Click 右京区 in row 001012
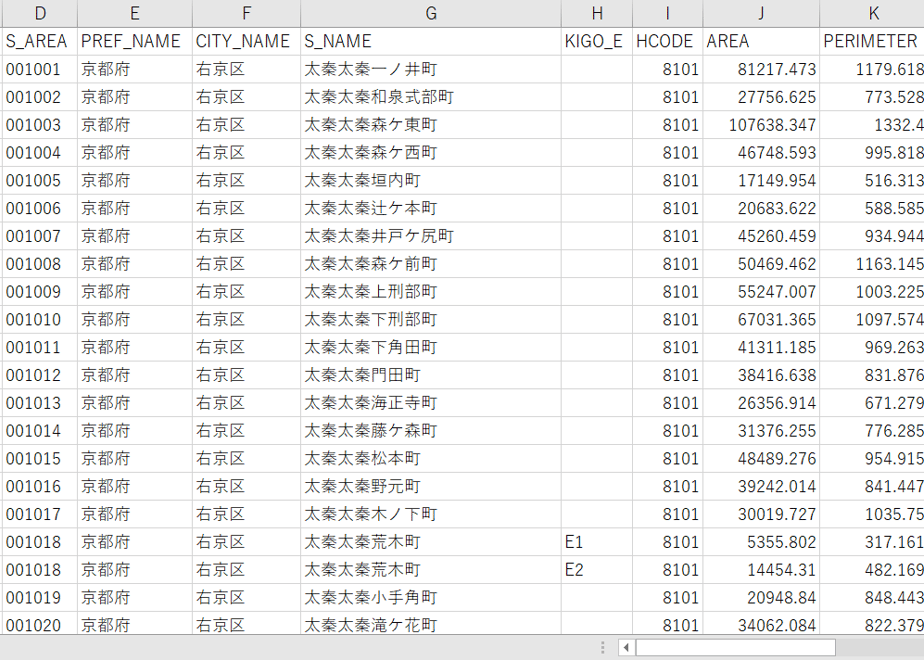The height and width of the screenshot is (660, 924). (x=246, y=375)
